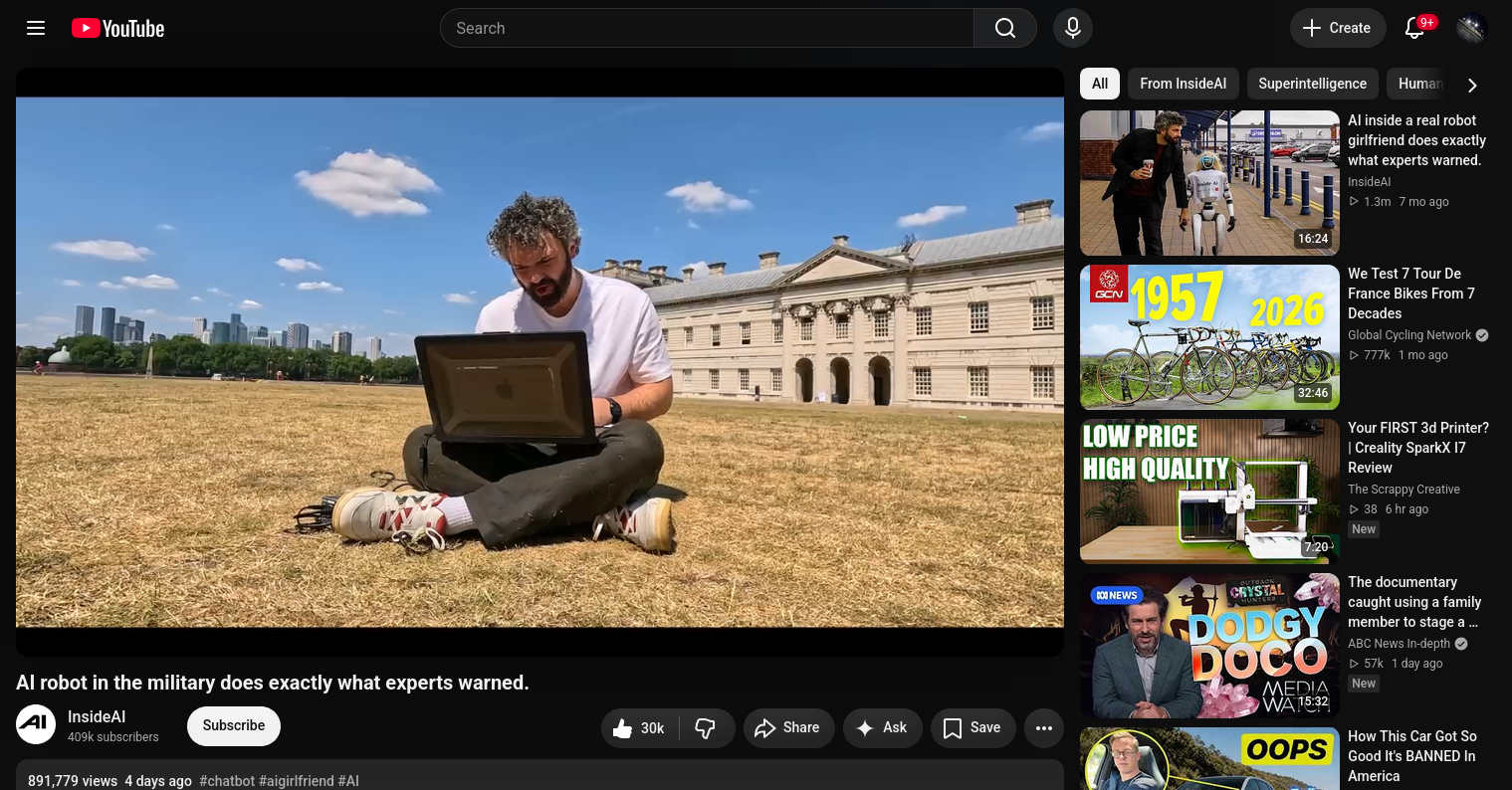This screenshot has height=790, width=1512.
Task: Open the Tour De France bikes thumbnail
Action: pyautogui.click(x=1209, y=337)
